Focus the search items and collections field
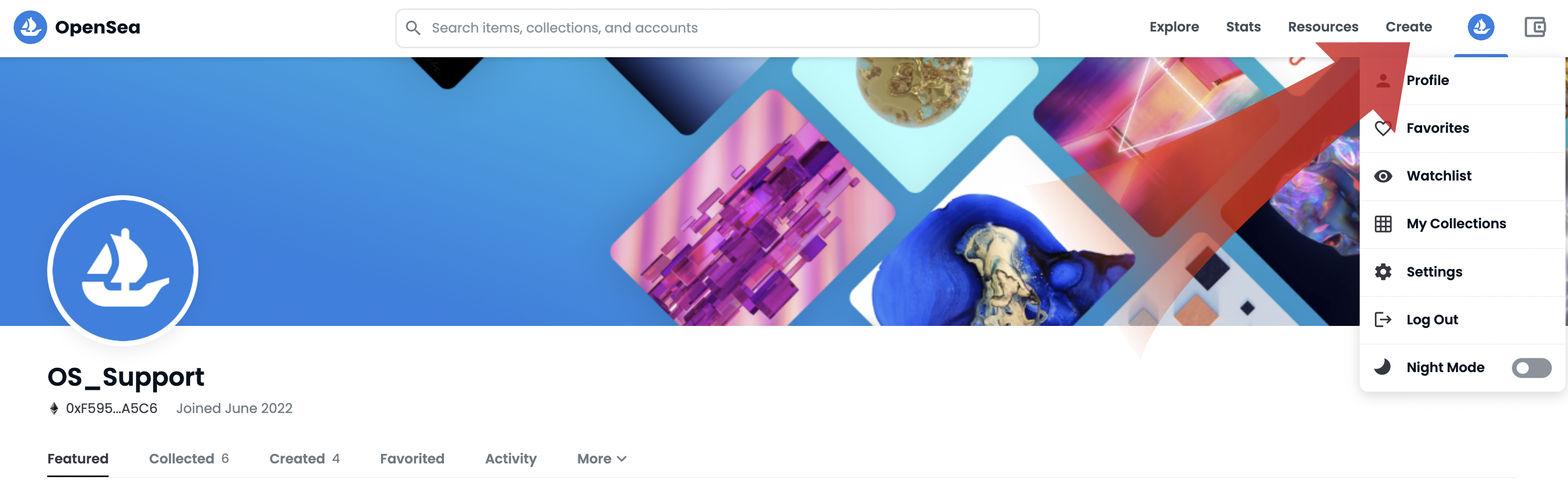1568x486 pixels. coord(717,28)
